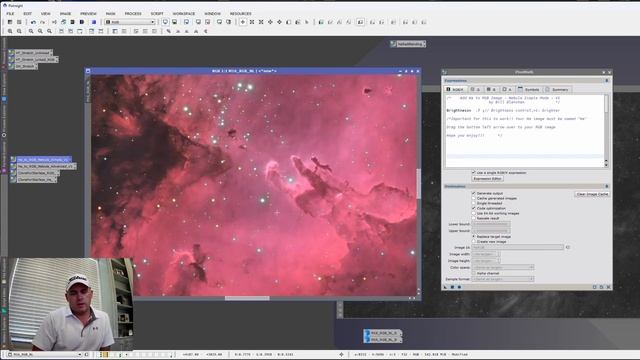Click the first minimized image icon at bottom
Screen dimensions: 640x360
383,333
